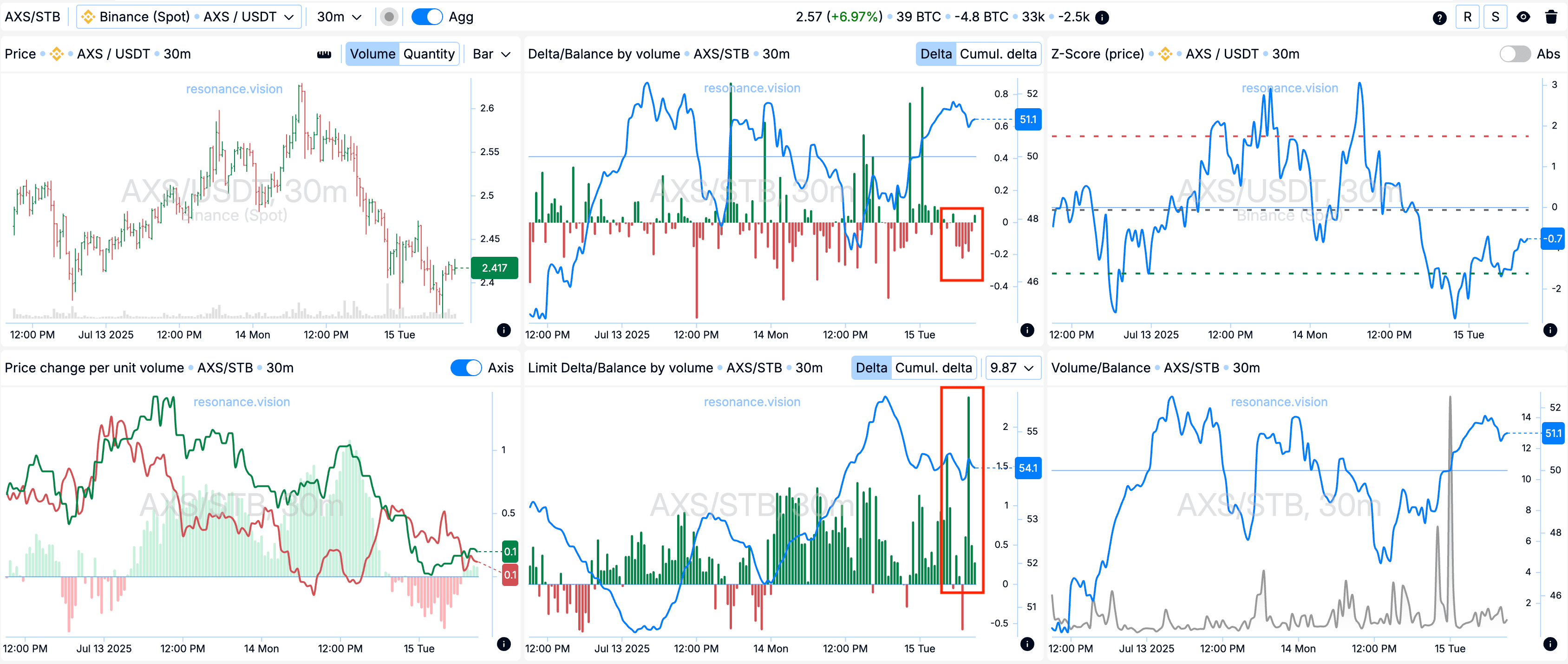This screenshot has width=1568, height=664.
Task: Click the Binance logo in Z-Score panel title
Action: point(1165,54)
